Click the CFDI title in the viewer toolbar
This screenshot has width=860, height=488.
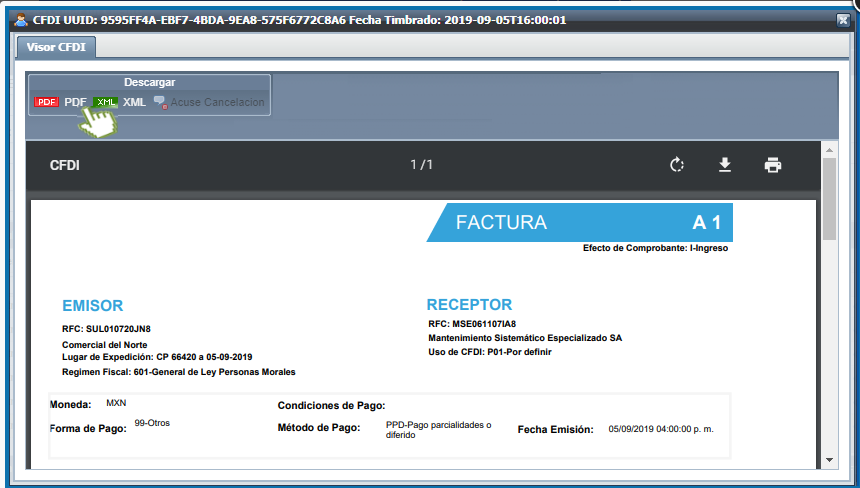(x=65, y=165)
